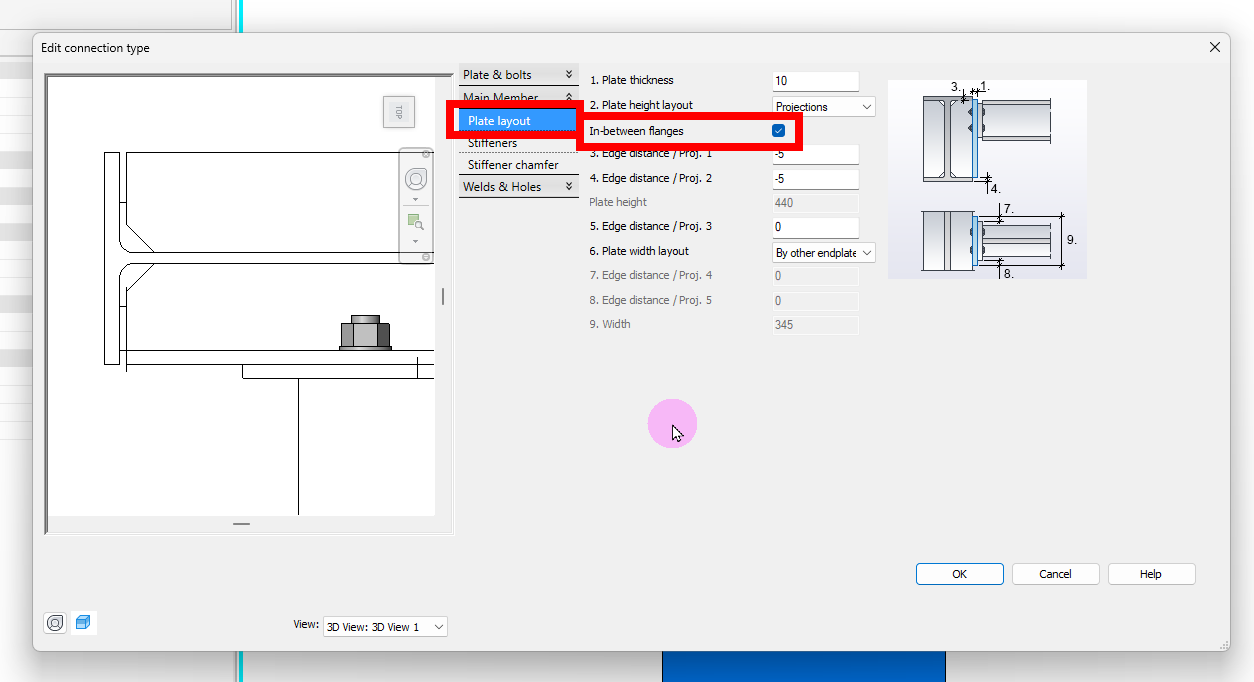Click the greyed Width value 345
1254x682 pixels.
pyautogui.click(x=815, y=325)
